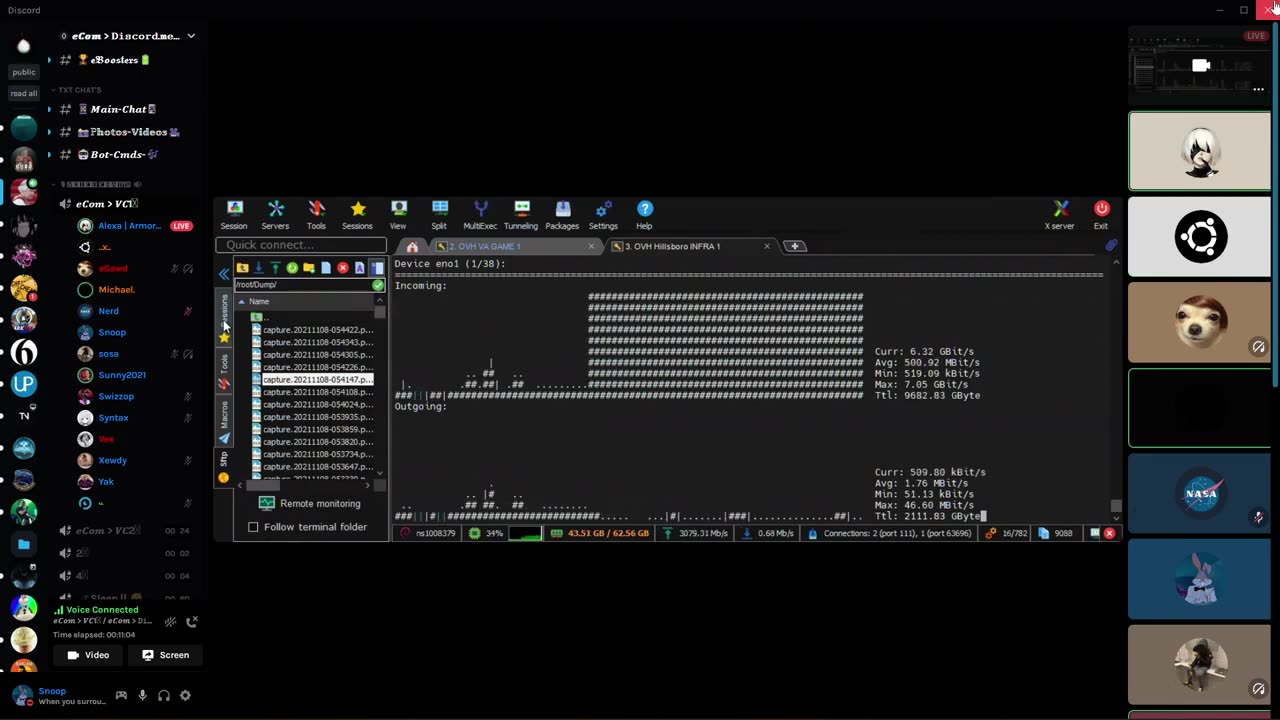Open the Main-Chat channel
Screen dimensions: 1280x720
point(108,109)
